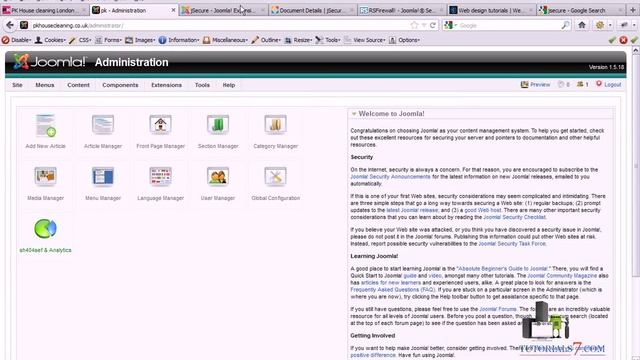Open the Extensions menu in Joomla
This screenshot has width=640, height=360.
167,85
